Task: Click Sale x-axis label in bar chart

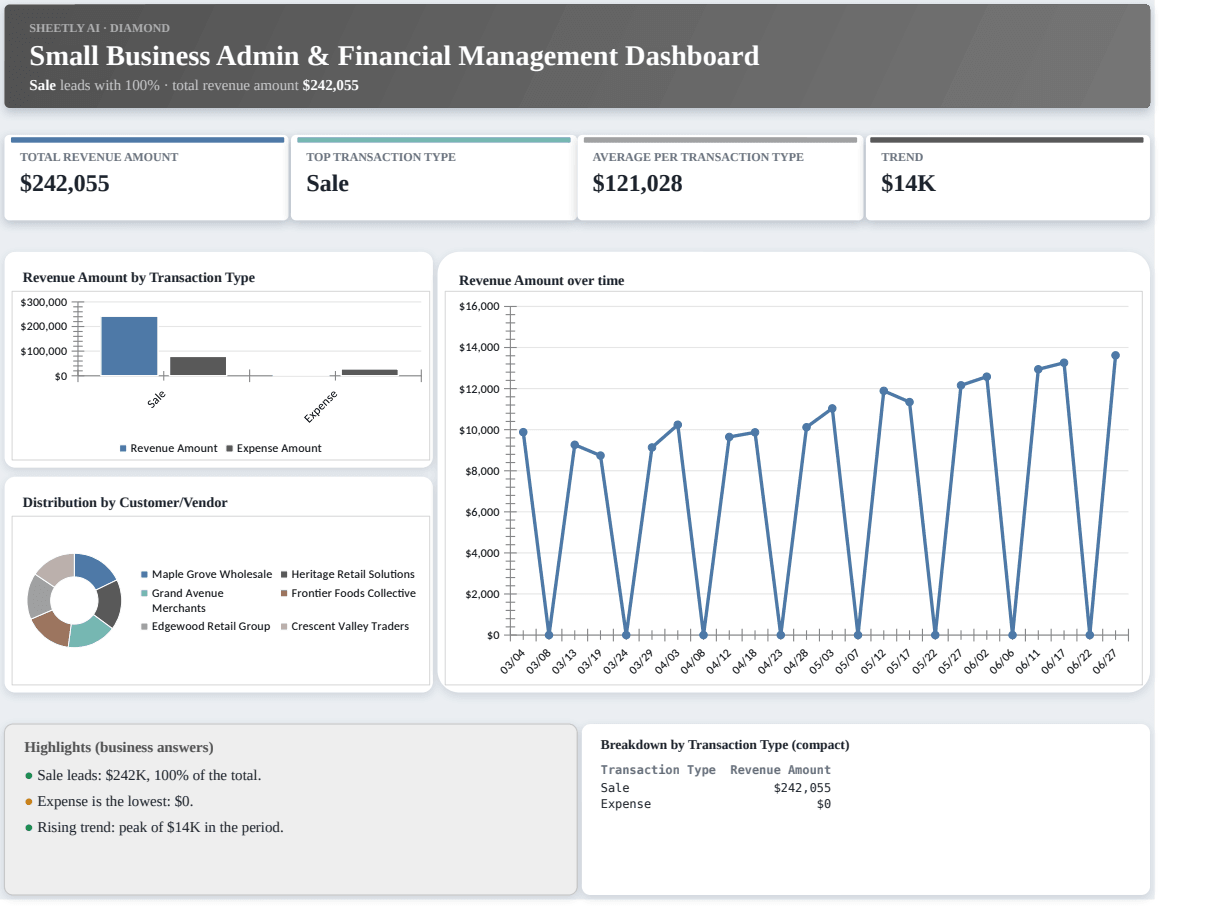Action: pyautogui.click(x=157, y=398)
